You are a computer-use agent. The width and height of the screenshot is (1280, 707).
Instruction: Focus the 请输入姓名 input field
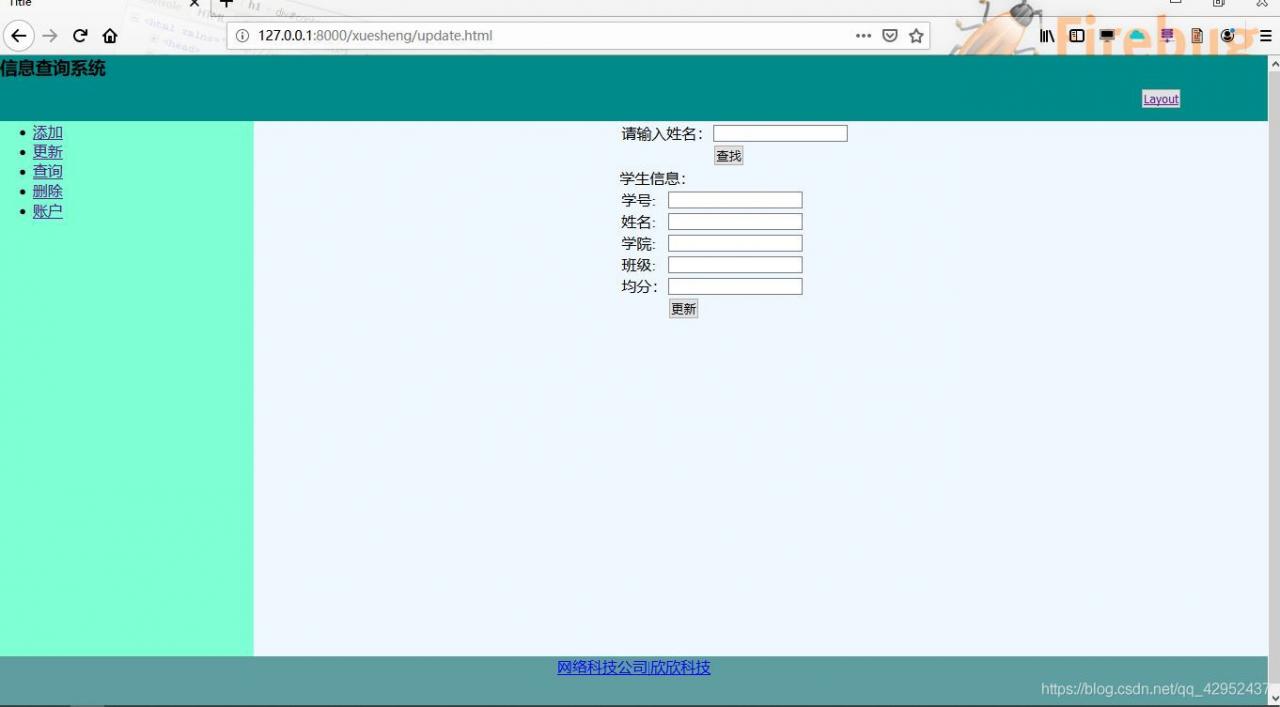coord(780,134)
